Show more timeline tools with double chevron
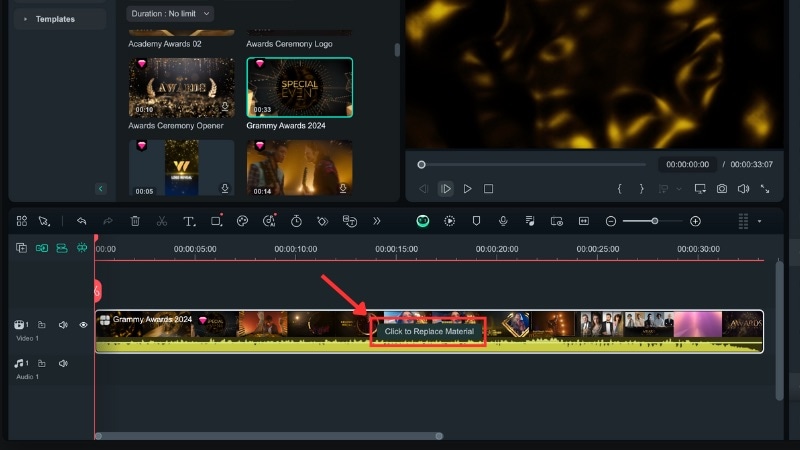The image size is (800, 450). coord(377,221)
